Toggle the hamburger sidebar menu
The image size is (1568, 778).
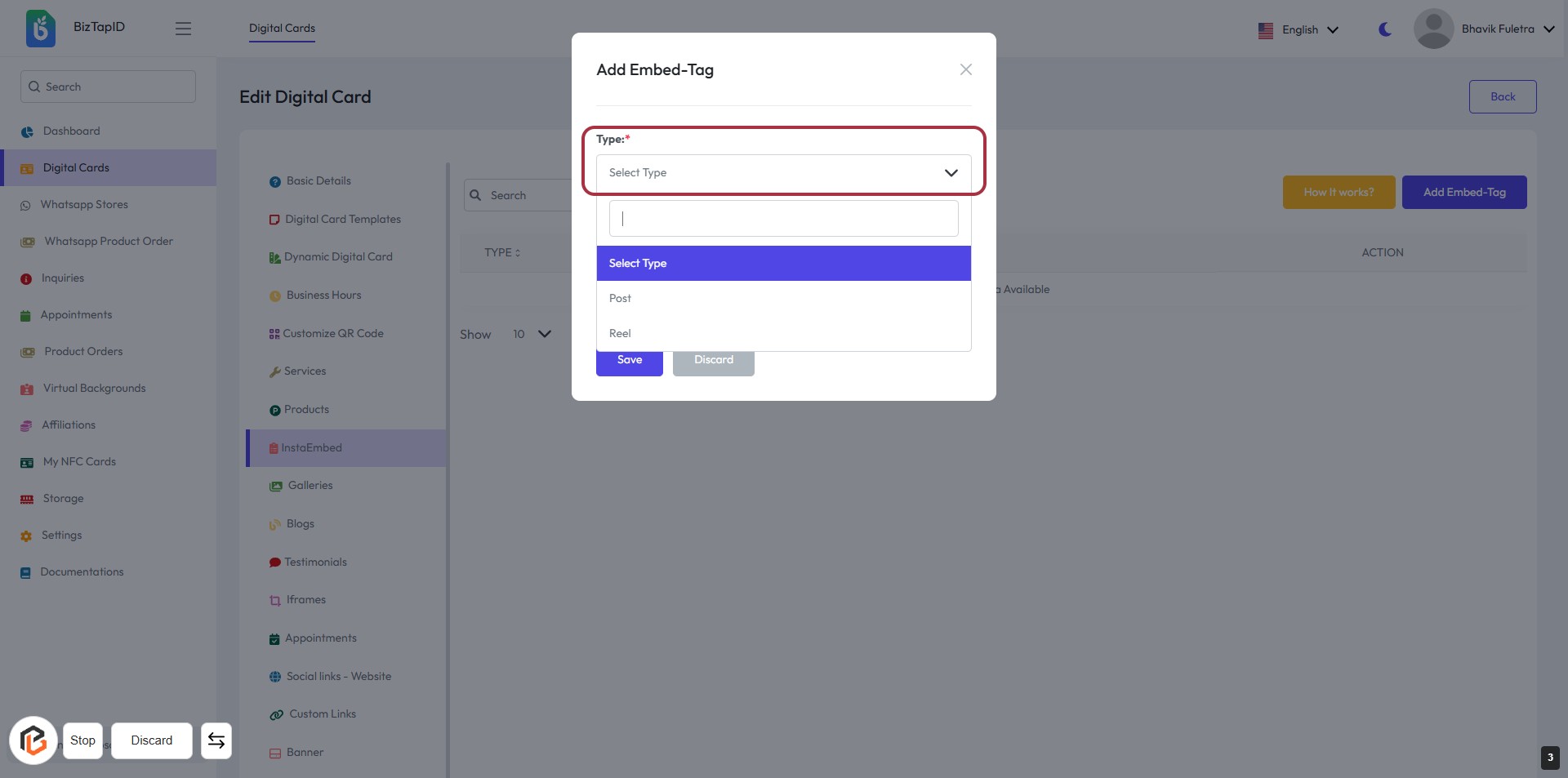(x=183, y=29)
